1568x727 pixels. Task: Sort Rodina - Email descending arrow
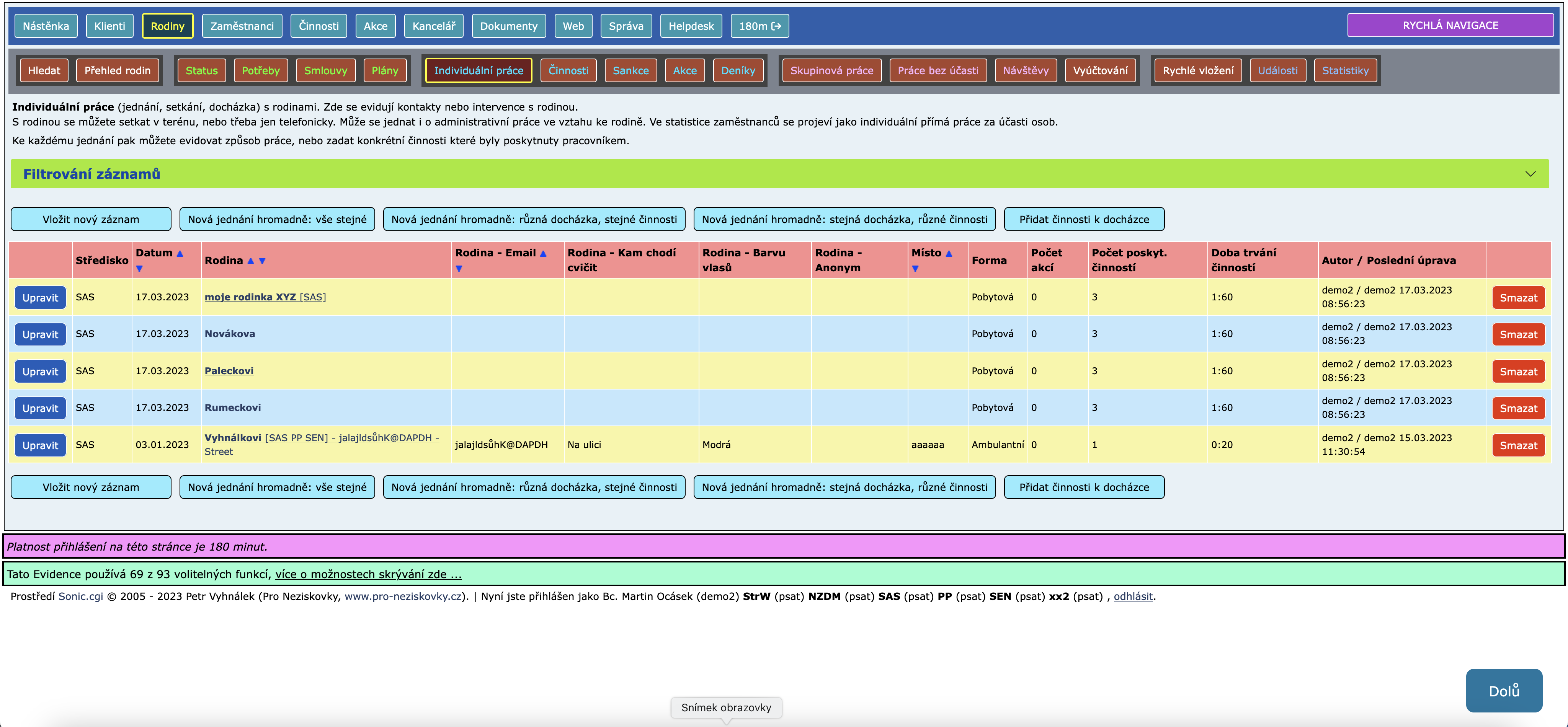point(459,268)
